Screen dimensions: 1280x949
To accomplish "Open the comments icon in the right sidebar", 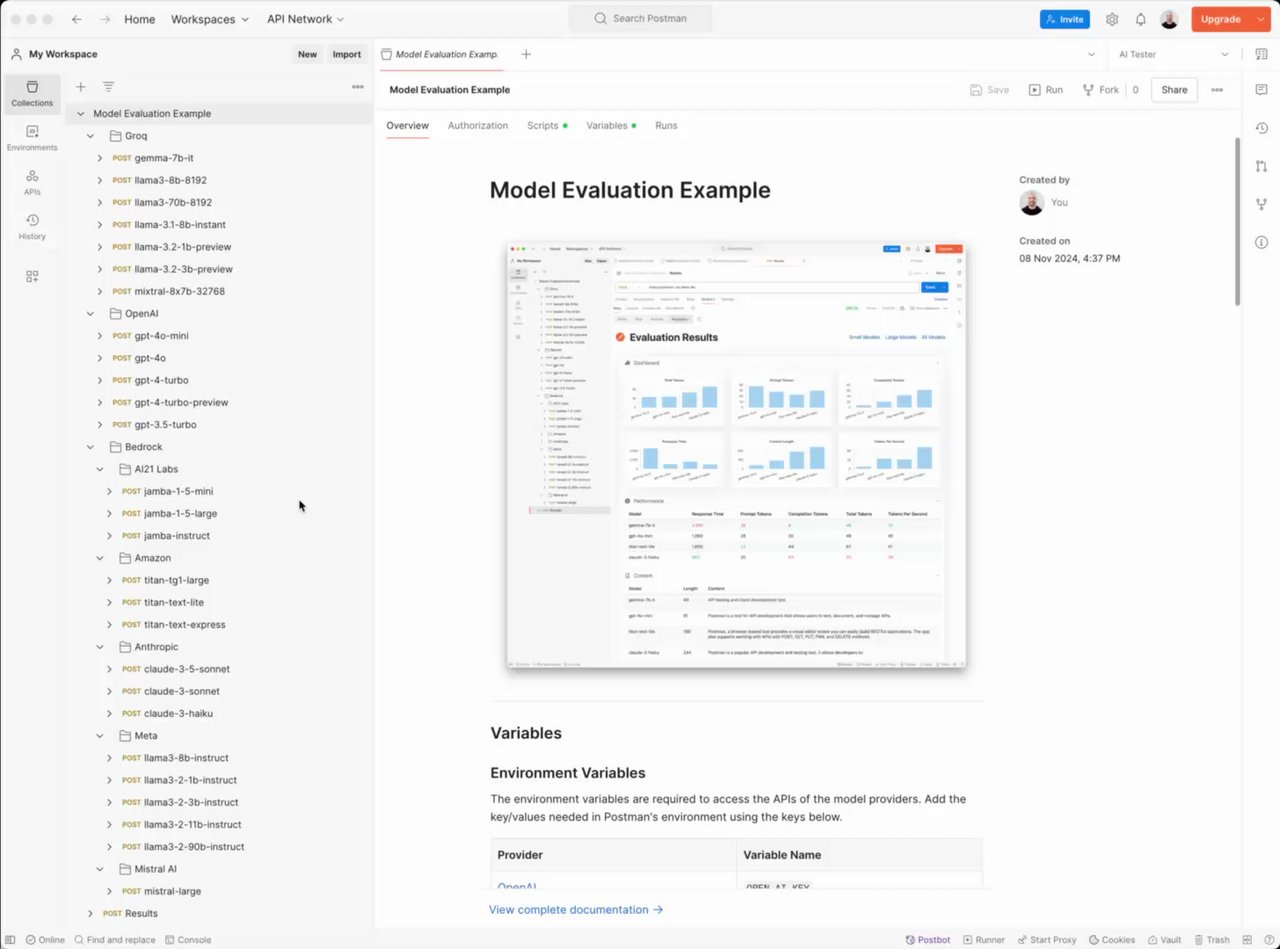I will point(1261,90).
